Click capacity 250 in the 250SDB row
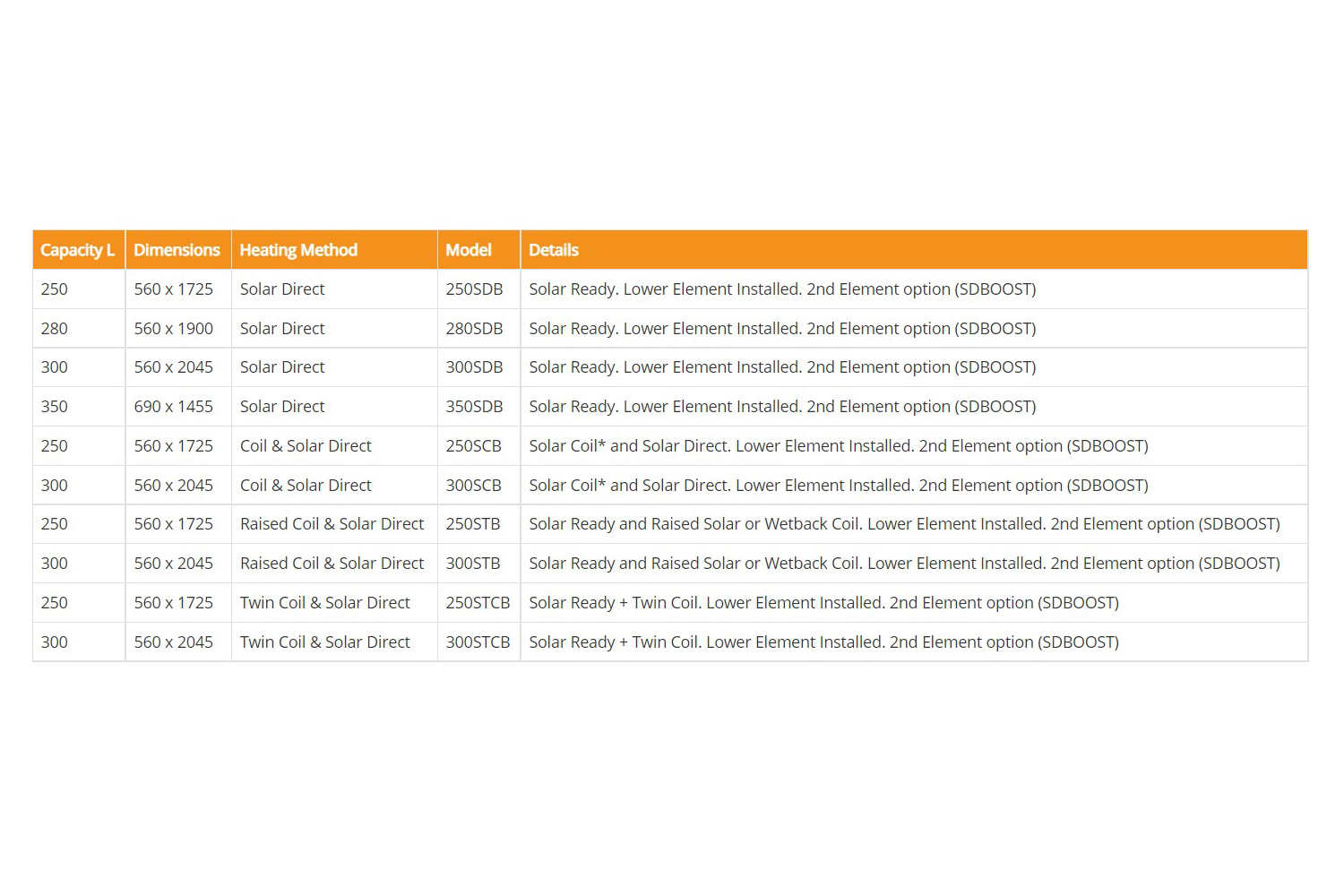The image size is (1344, 896). tap(55, 289)
